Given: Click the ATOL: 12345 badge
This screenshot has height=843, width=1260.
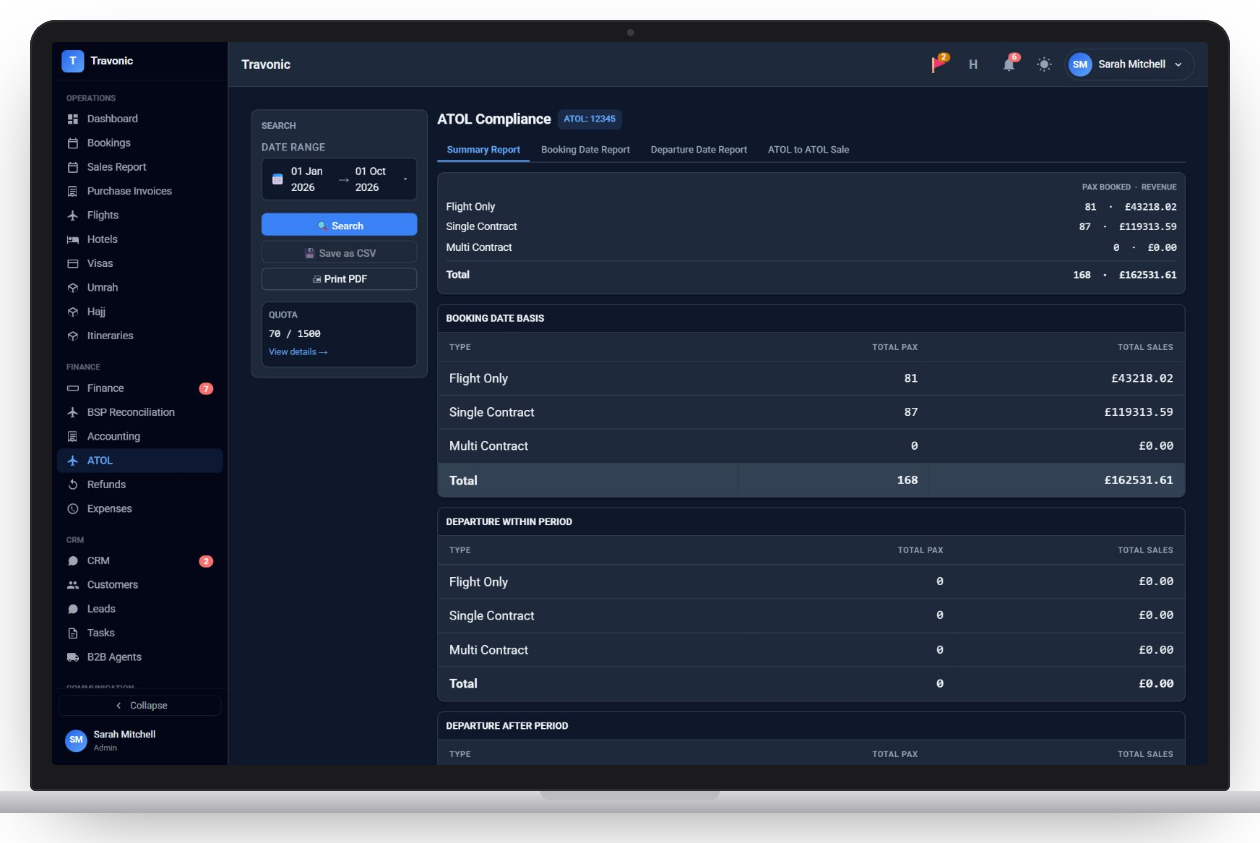Looking at the screenshot, I should tap(590, 119).
